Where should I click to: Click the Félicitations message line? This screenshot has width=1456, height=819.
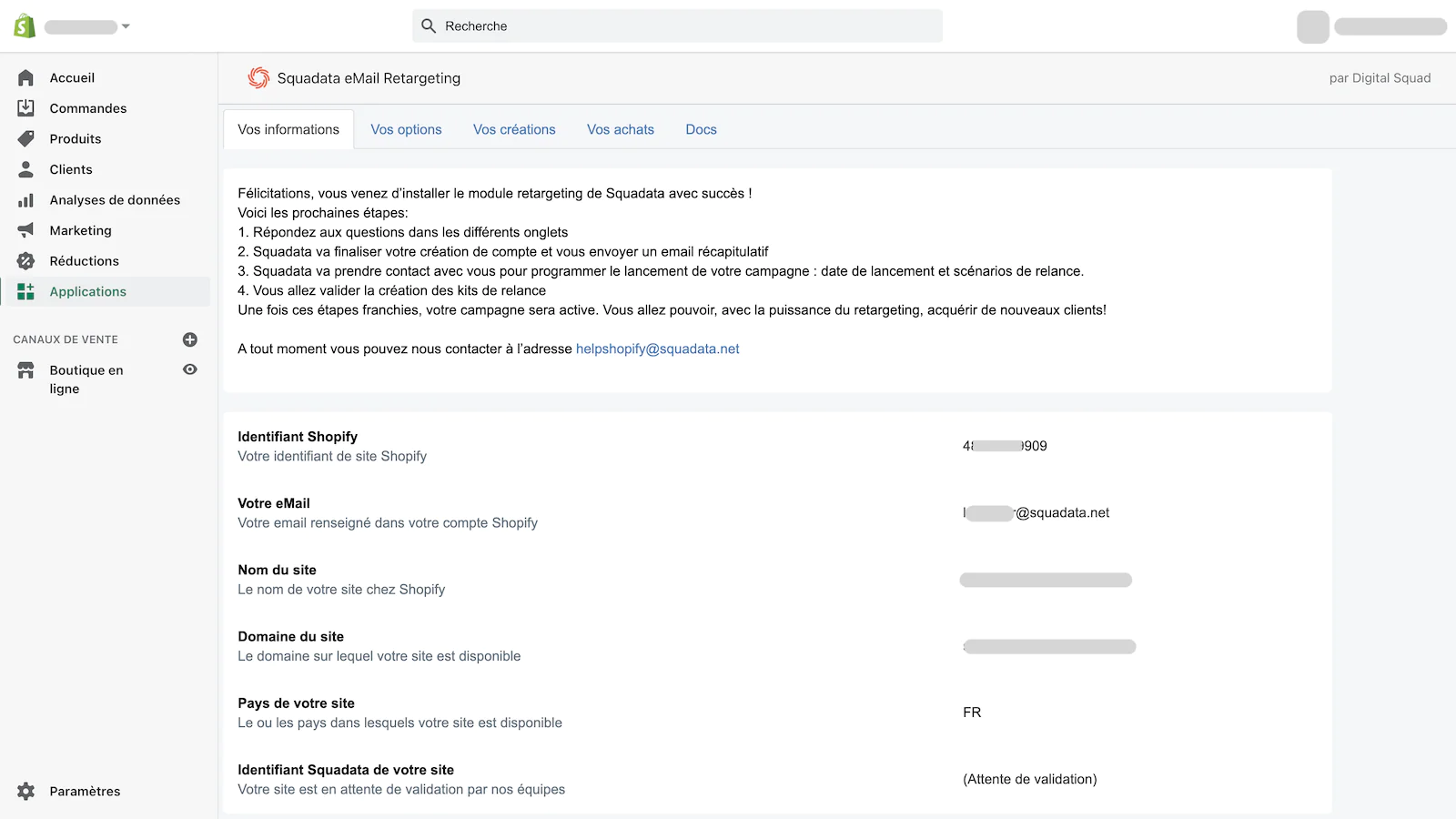click(x=494, y=193)
